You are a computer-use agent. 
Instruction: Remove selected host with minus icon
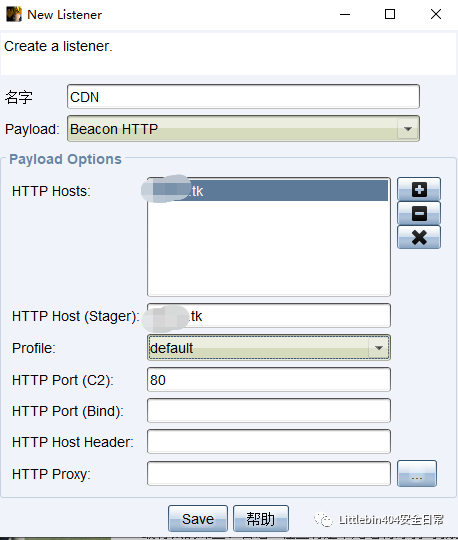pos(419,213)
